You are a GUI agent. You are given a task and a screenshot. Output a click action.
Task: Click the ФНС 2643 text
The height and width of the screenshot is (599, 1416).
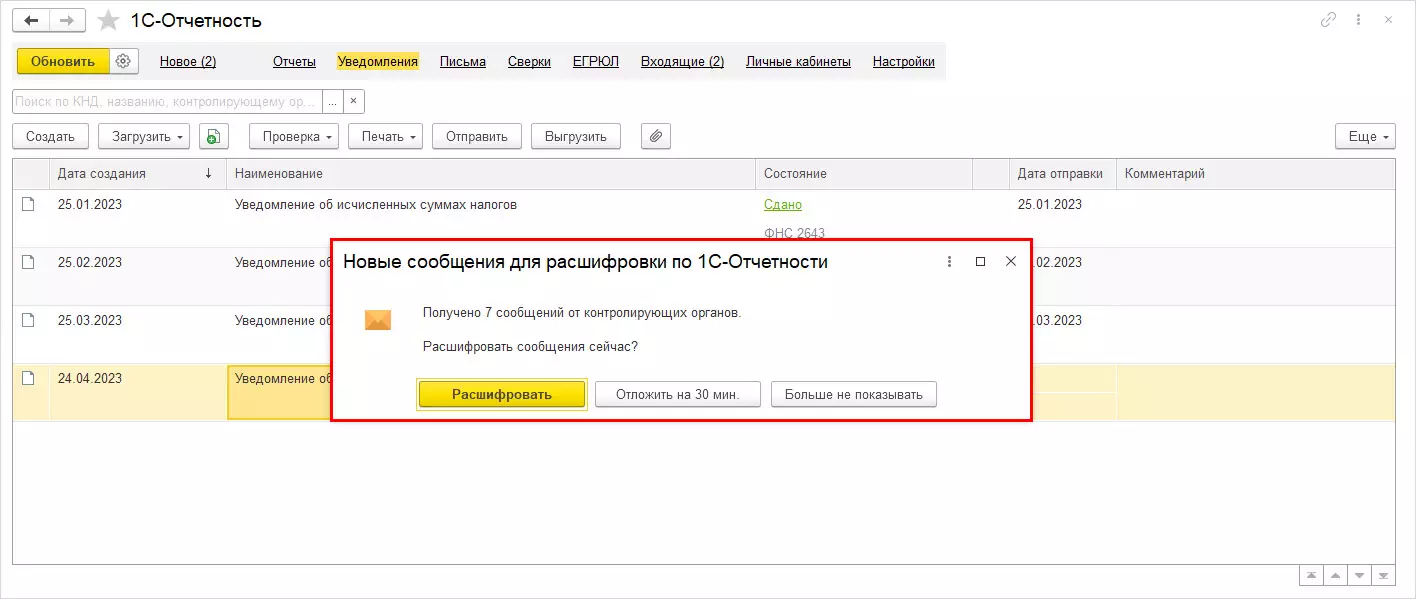[x=794, y=233]
